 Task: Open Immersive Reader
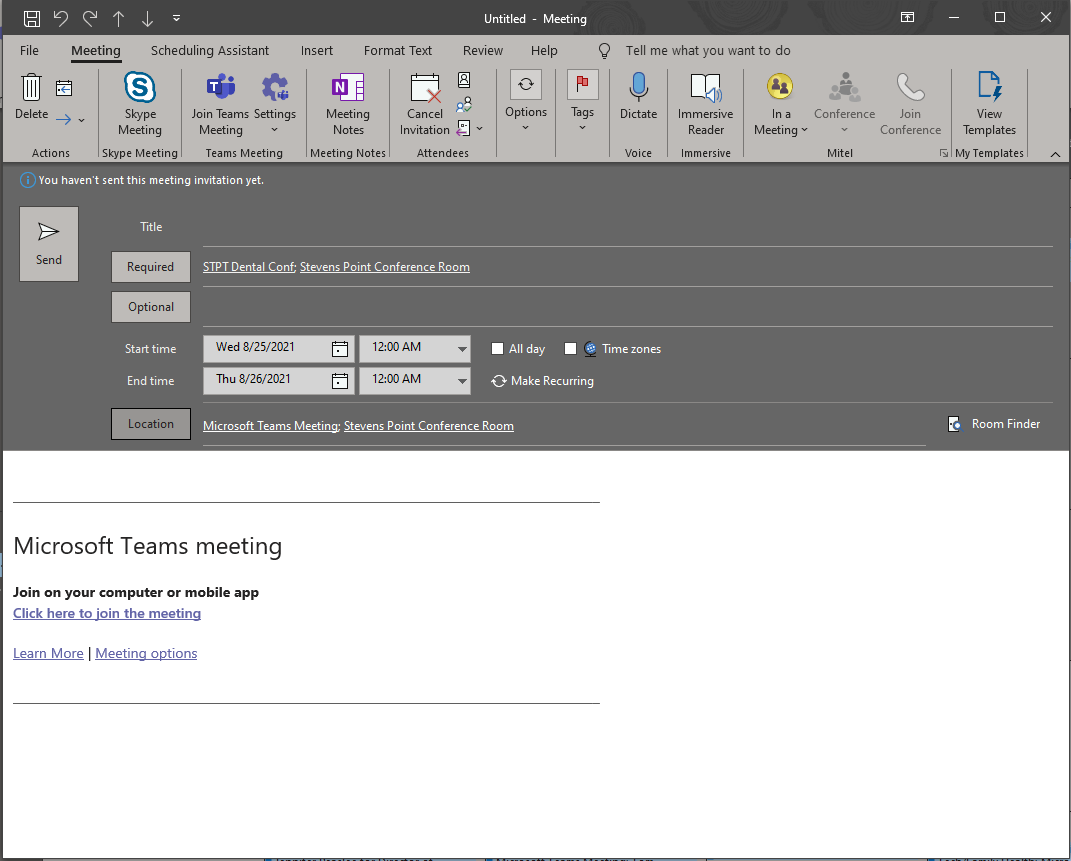[x=706, y=104]
